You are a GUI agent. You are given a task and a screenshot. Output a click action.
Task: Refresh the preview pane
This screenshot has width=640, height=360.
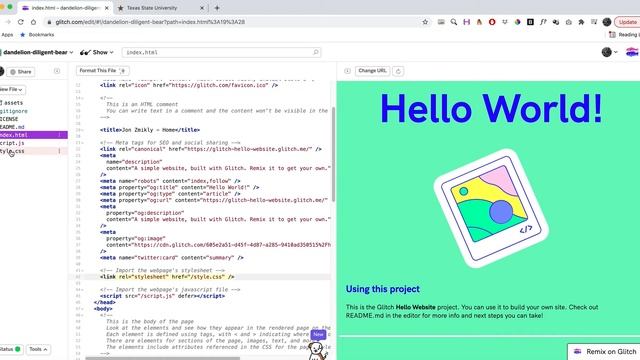click(x=398, y=71)
